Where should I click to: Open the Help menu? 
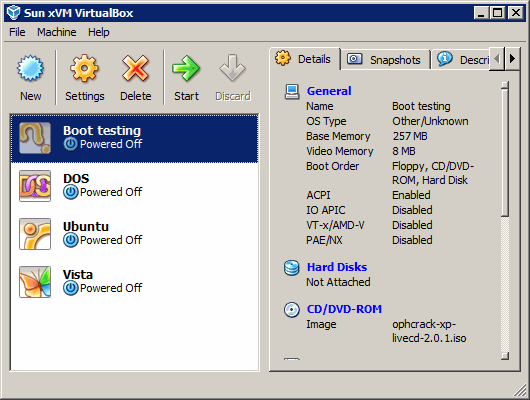[x=99, y=32]
